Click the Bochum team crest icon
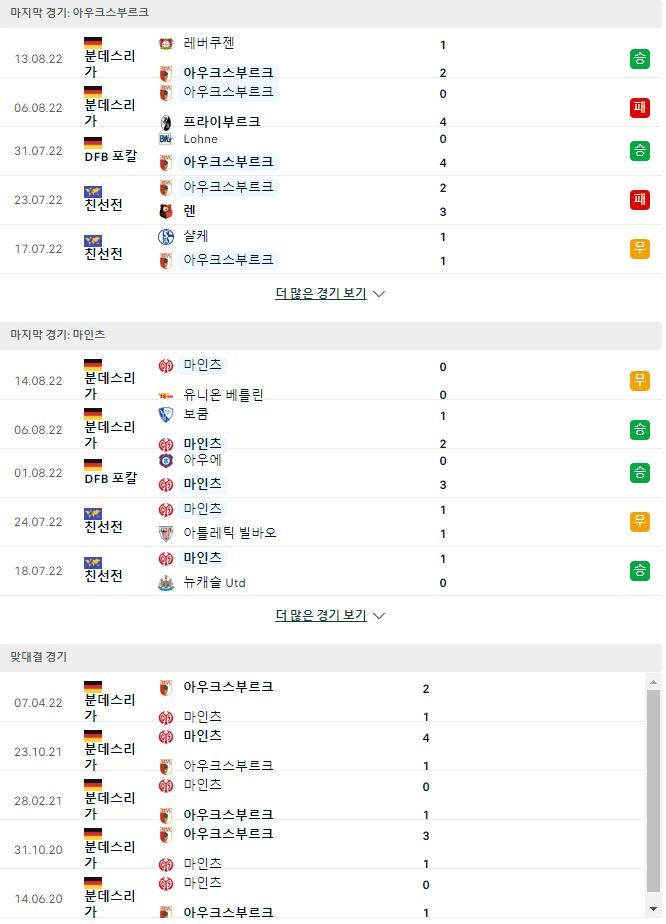This screenshot has width=666, height=924. pyautogui.click(x=166, y=414)
